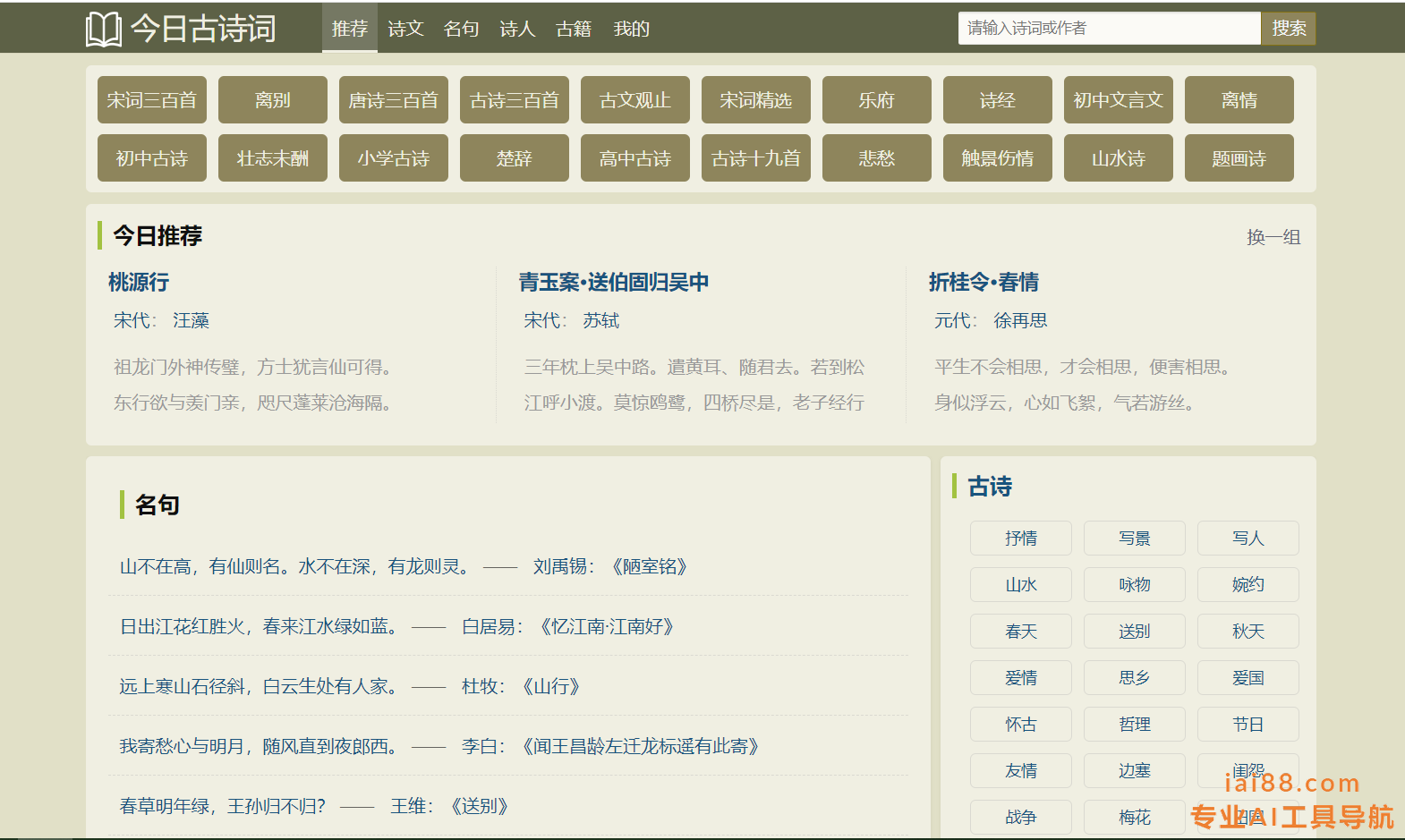Select the 思乡 poetry tag
This screenshot has width=1405, height=840.
click(1135, 677)
